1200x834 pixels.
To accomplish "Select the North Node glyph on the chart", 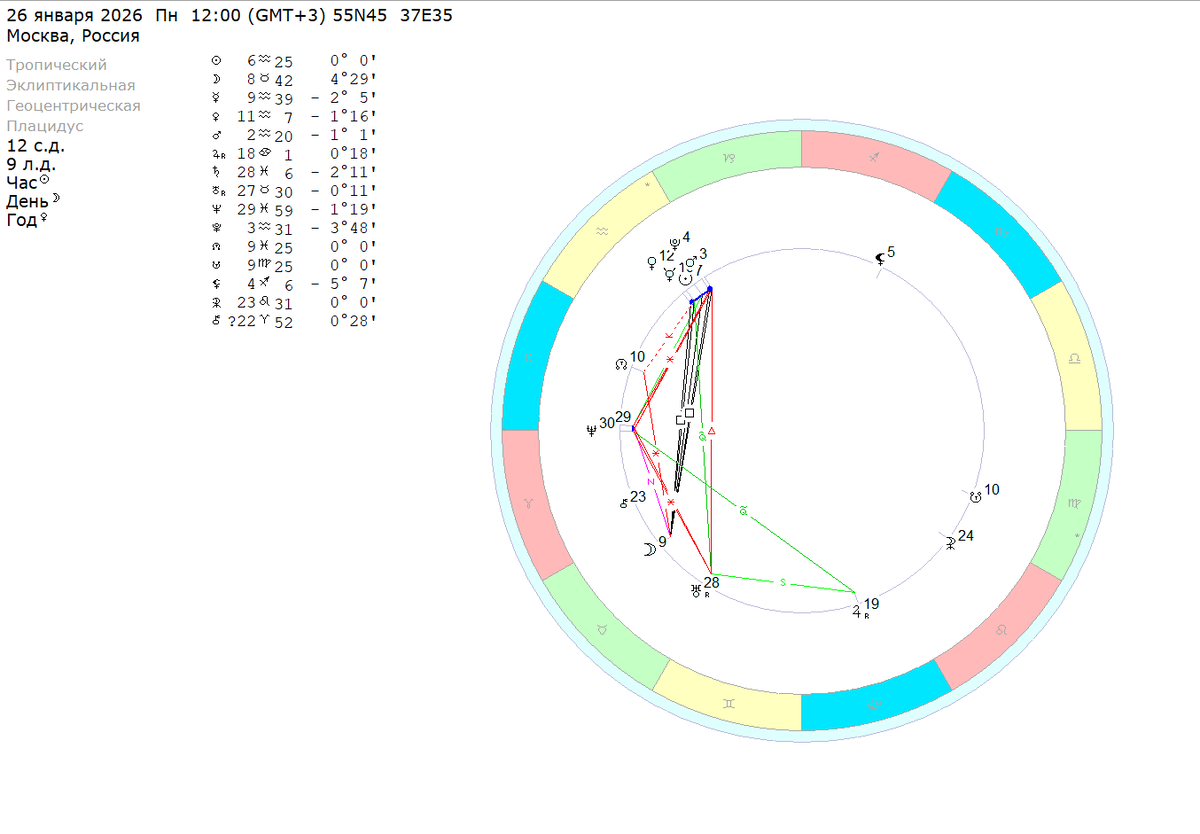I will coord(620,366).
